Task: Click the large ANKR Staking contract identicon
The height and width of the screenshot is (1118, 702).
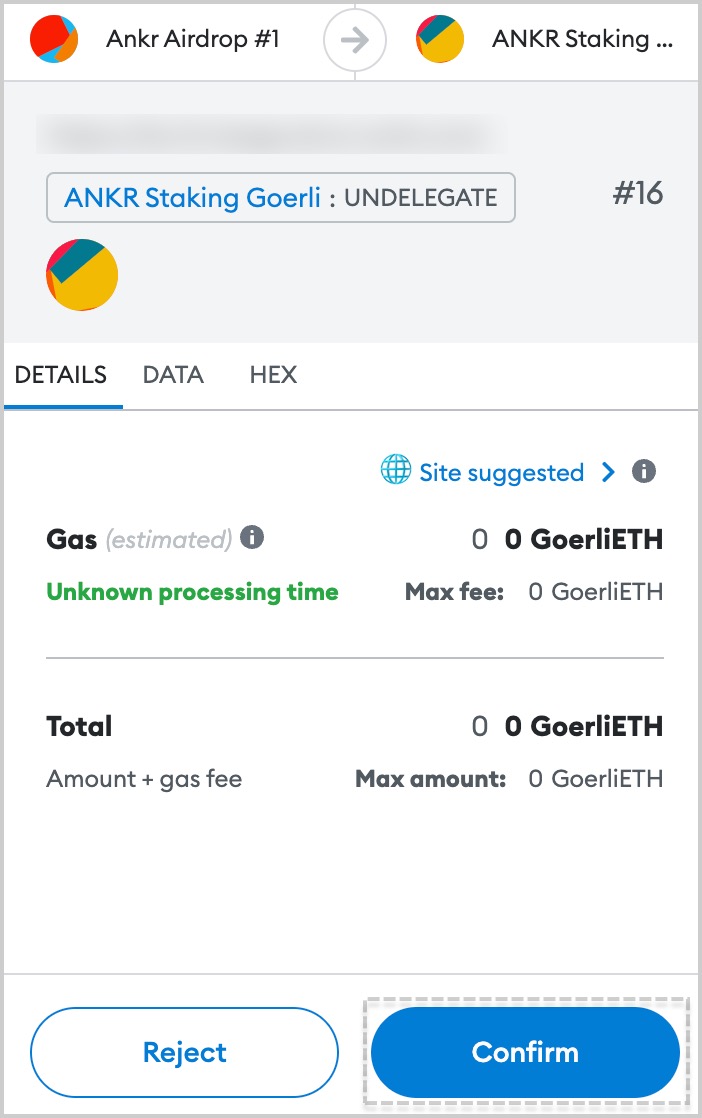Action: 82,275
